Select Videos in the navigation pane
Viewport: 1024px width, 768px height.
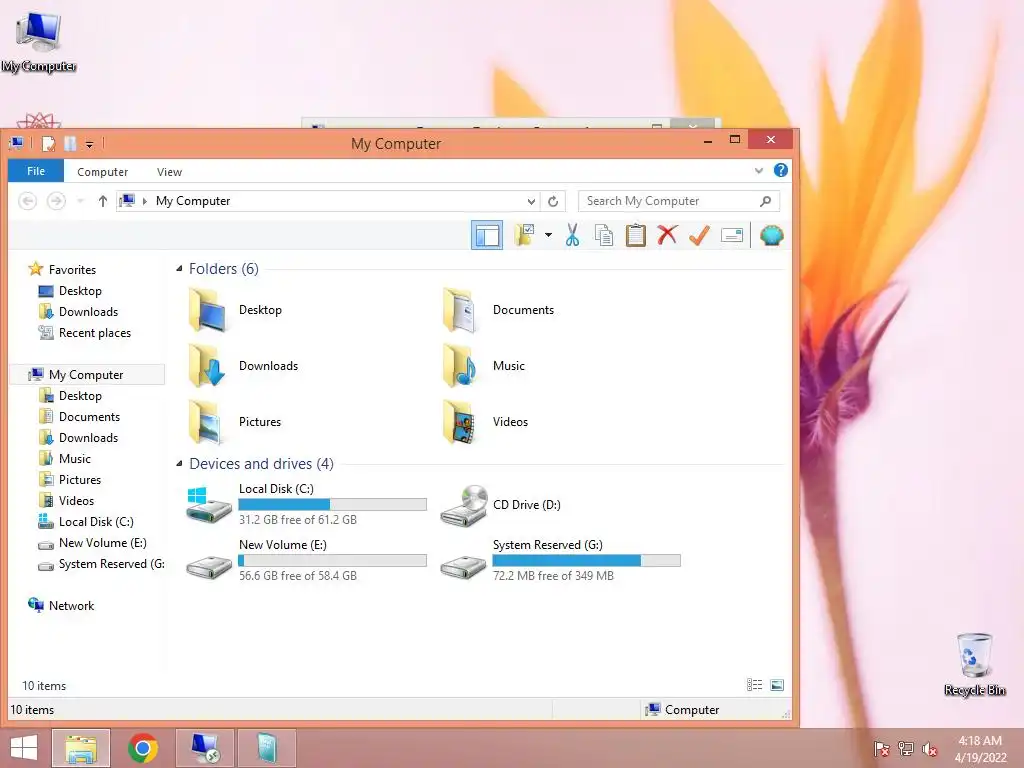coord(67,500)
